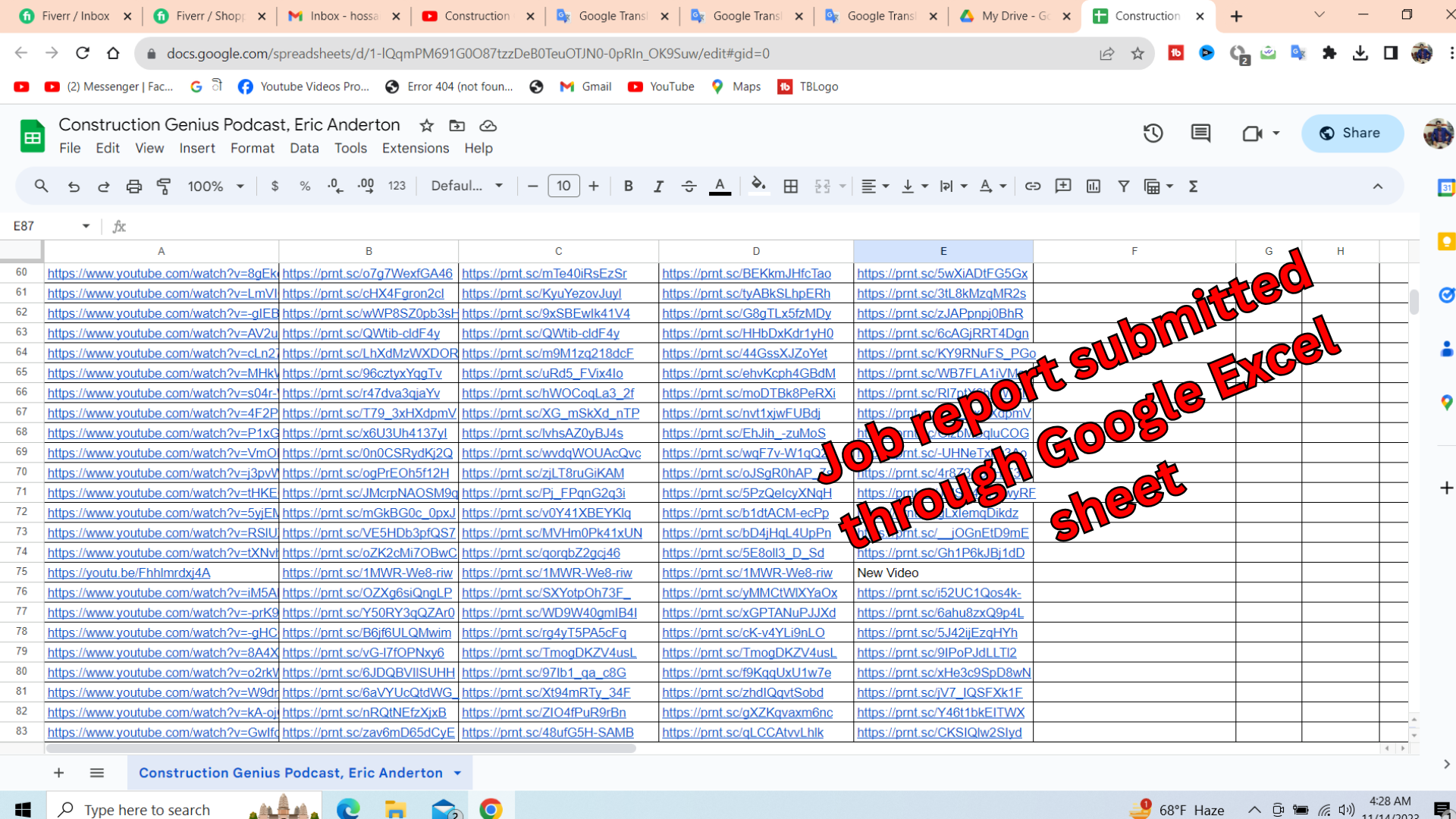Star this spreadsheet document
This screenshot has height=819, width=1456.
click(x=427, y=126)
